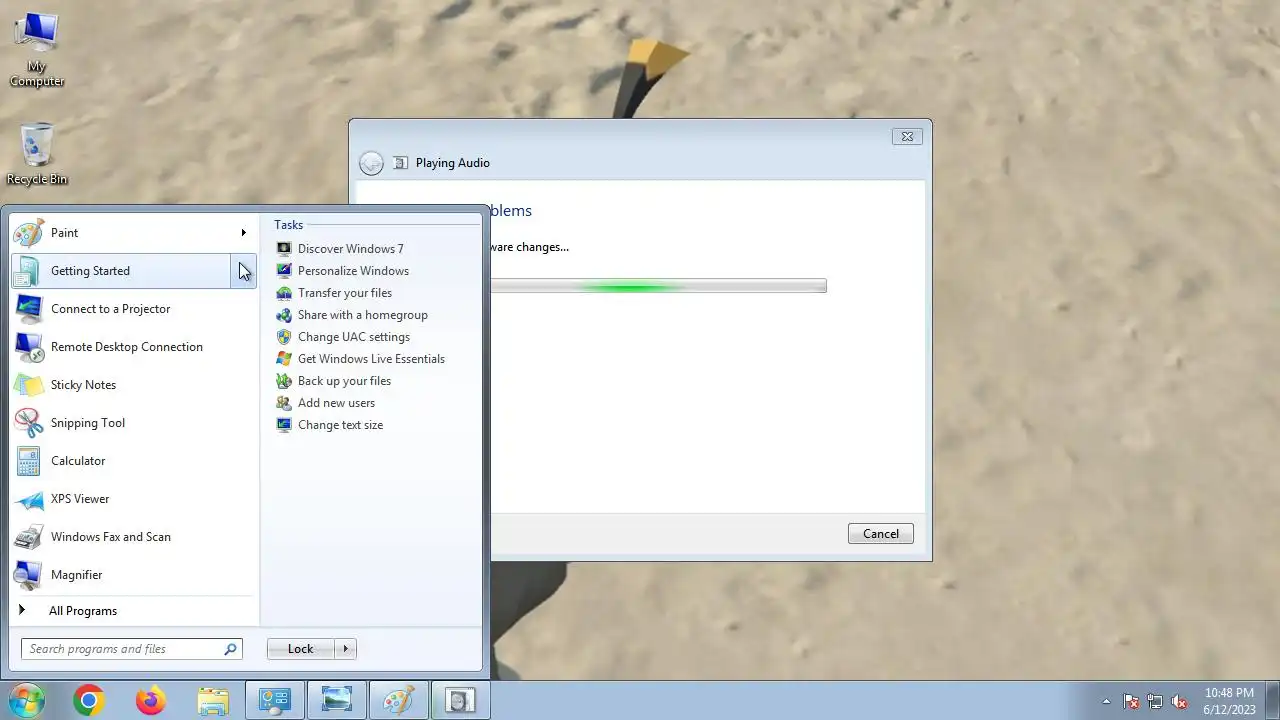Switch to the picture viewer taskbar item

[x=336, y=701]
